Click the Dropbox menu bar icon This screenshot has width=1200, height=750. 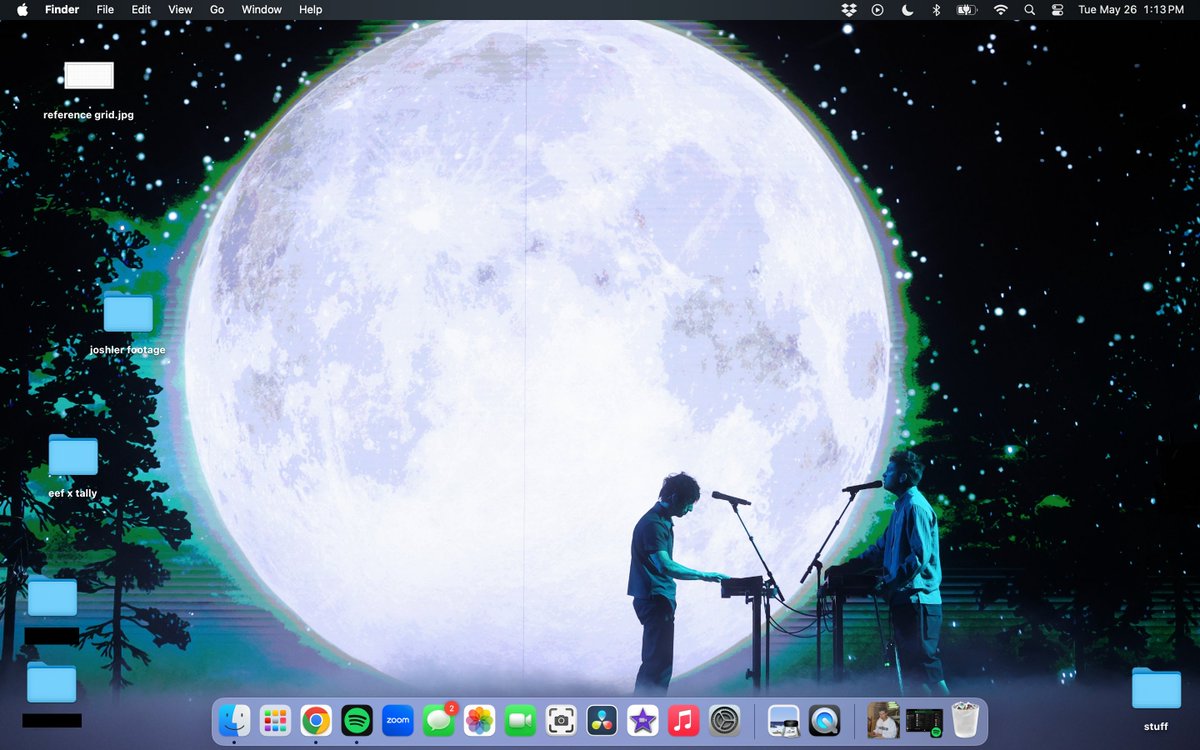click(849, 9)
